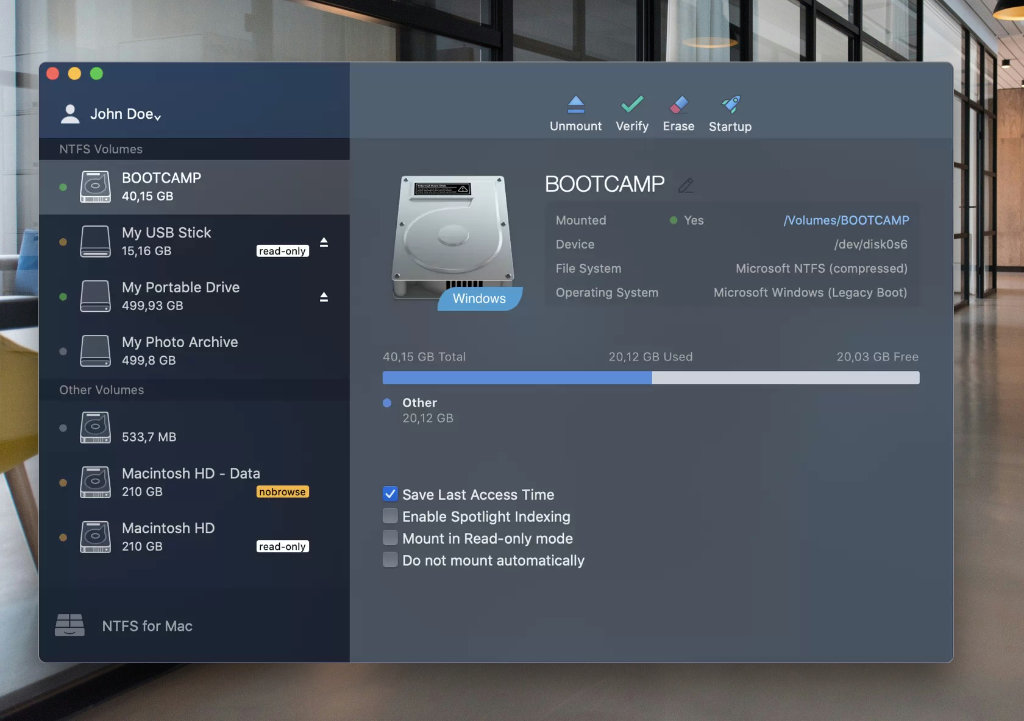
Task: Eject My Portable Drive using eject icon
Action: pos(323,297)
